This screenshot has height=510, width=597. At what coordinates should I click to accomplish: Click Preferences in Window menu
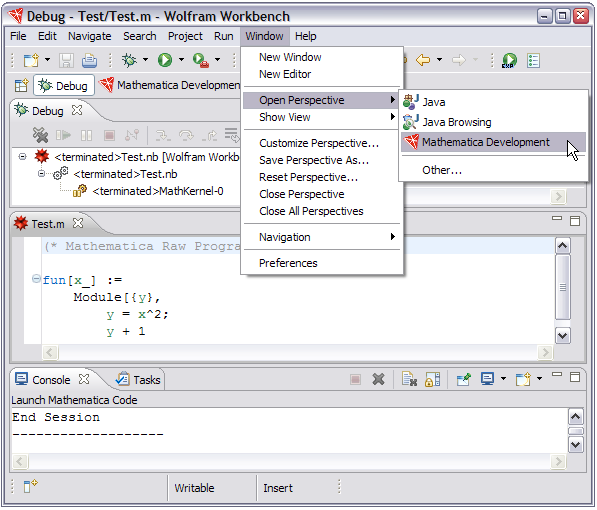pos(322,263)
